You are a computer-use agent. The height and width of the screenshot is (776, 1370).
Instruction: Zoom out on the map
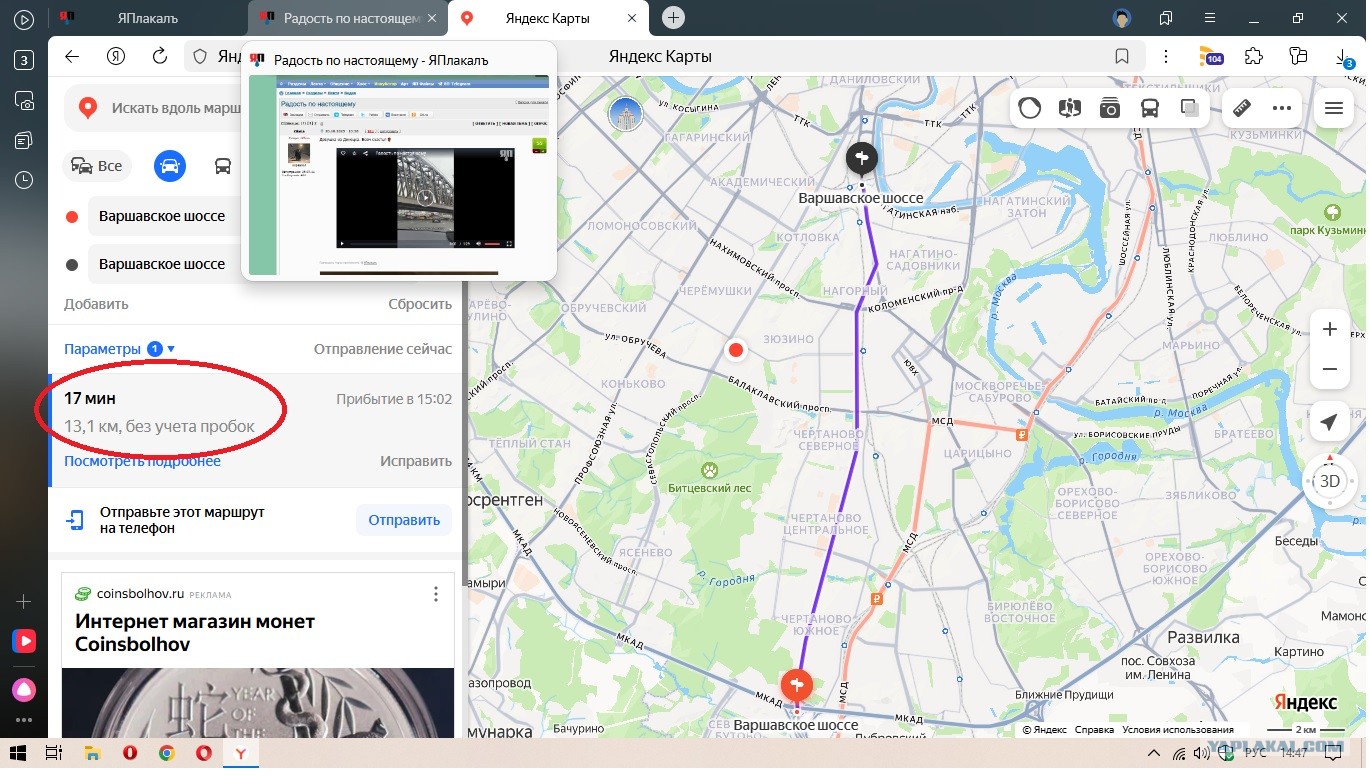tap(1330, 369)
